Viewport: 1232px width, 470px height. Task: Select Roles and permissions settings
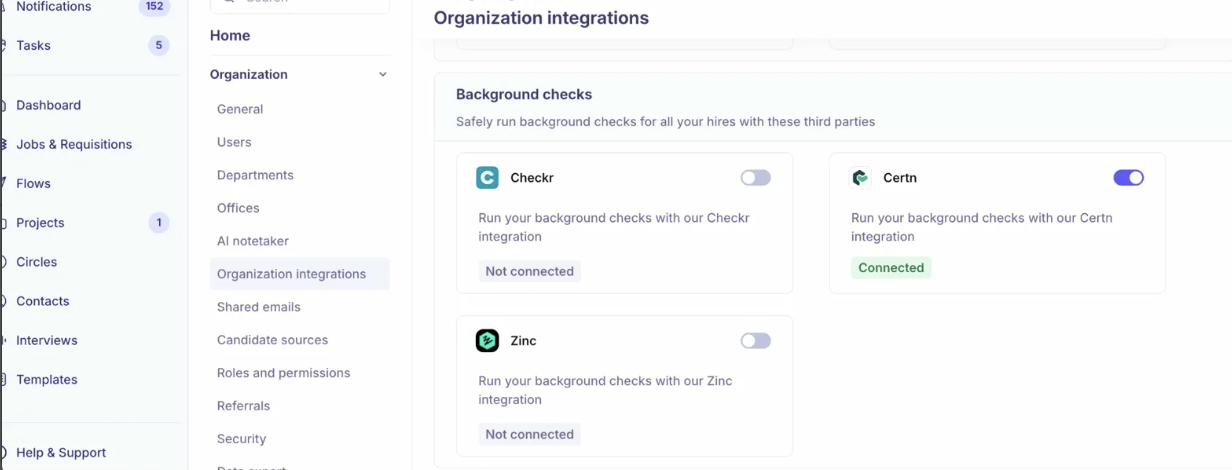click(283, 373)
